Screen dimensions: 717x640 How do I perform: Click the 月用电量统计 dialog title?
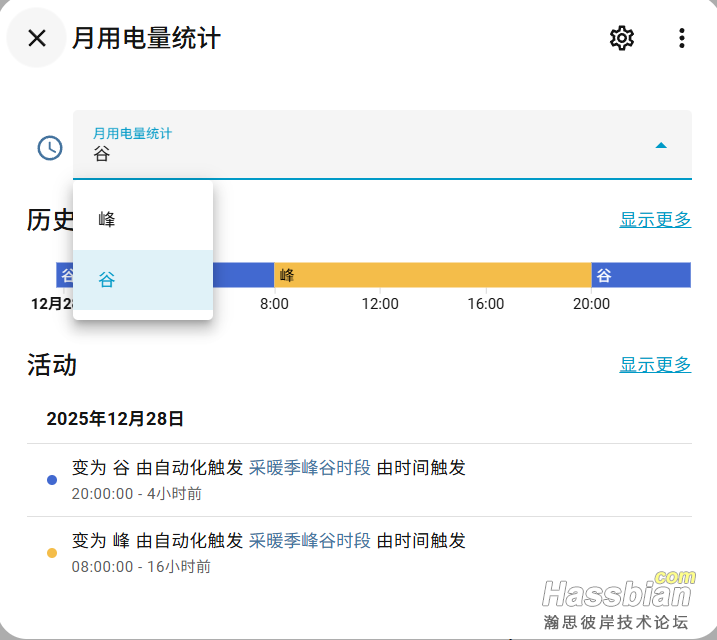tap(146, 38)
